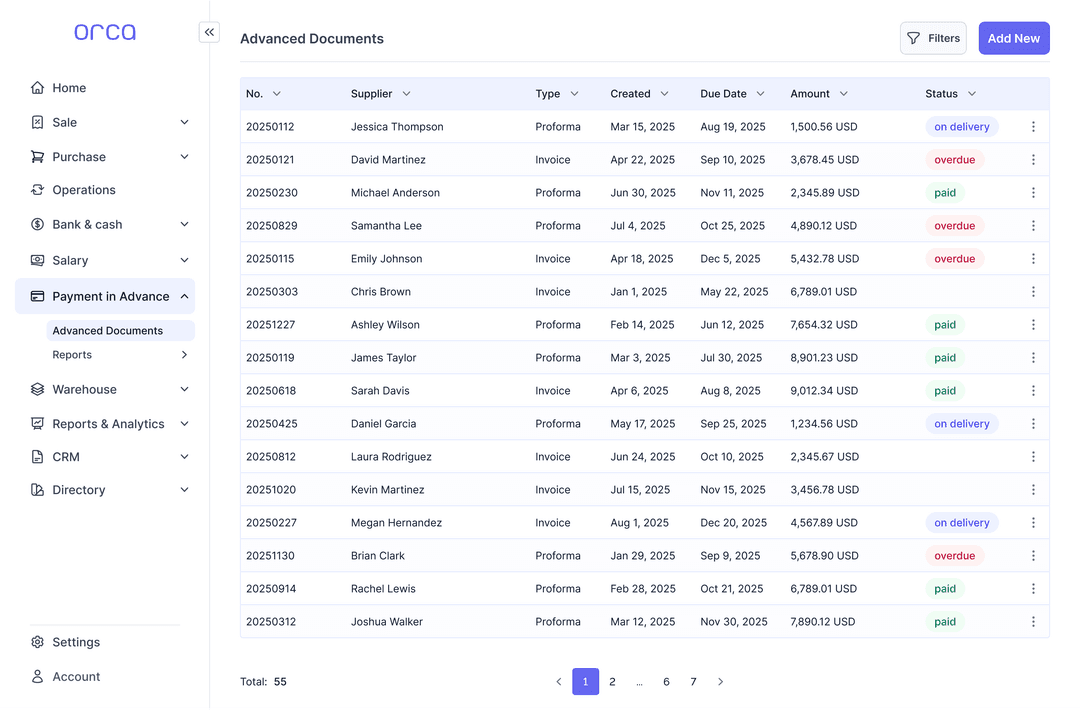Screen dimensions: 1080x710
Task: Click the Warehouse boxes icon
Action: [37, 389]
